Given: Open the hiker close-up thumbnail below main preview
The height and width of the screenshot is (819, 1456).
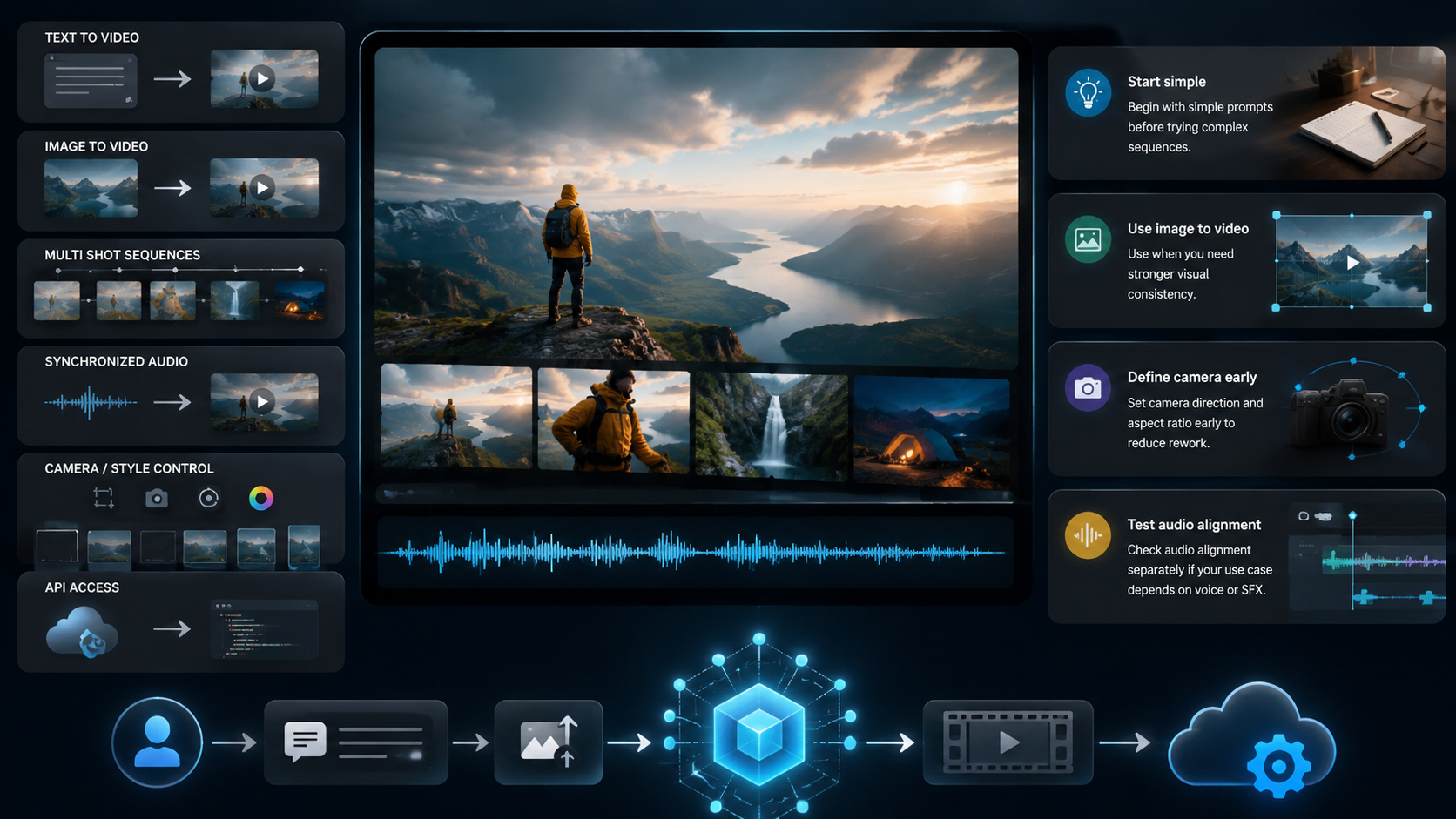Looking at the screenshot, I should [614, 420].
